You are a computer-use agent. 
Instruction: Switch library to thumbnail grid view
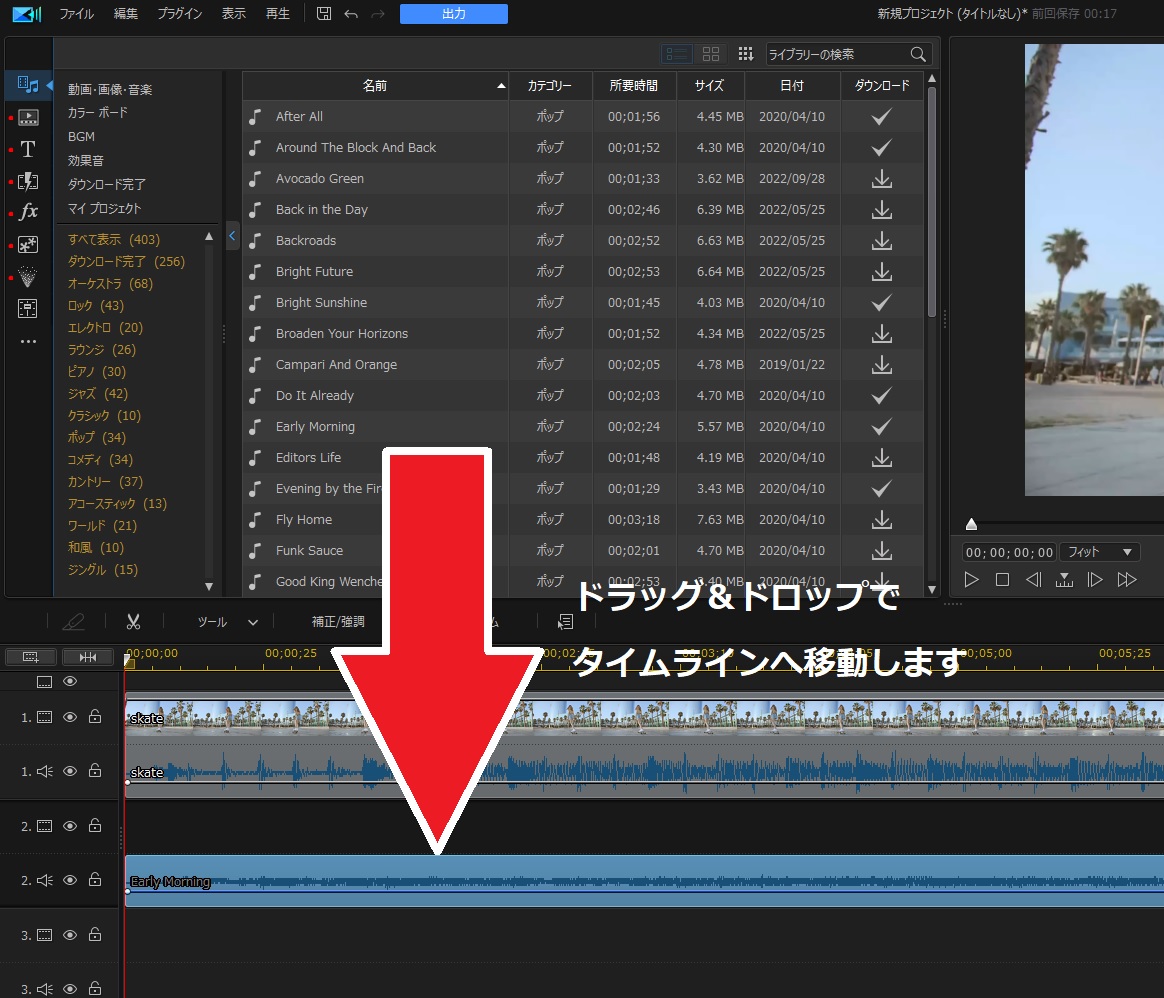pyautogui.click(x=711, y=54)
